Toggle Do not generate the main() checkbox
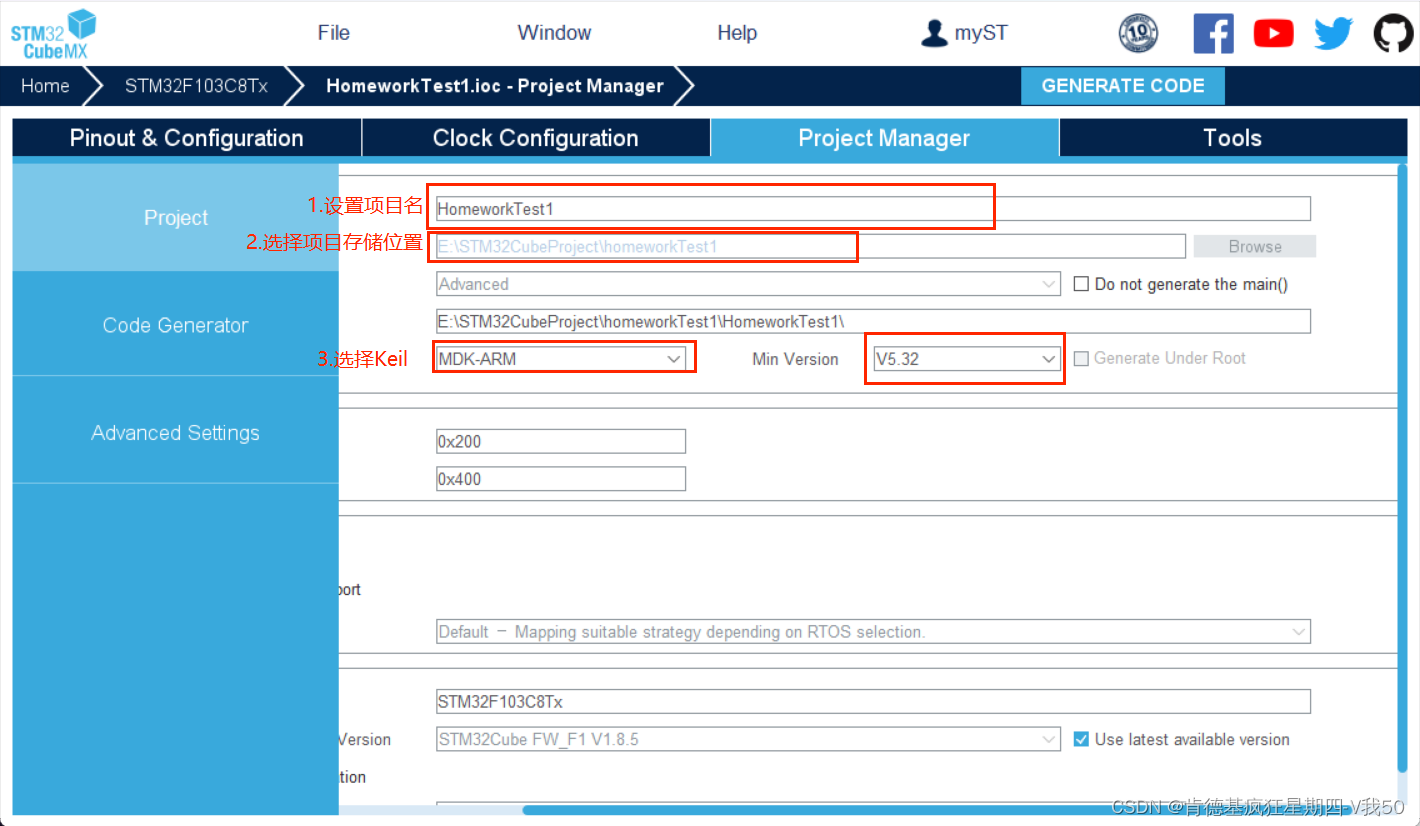Viewport: 1420px width, 826px height. point(1081,284)
